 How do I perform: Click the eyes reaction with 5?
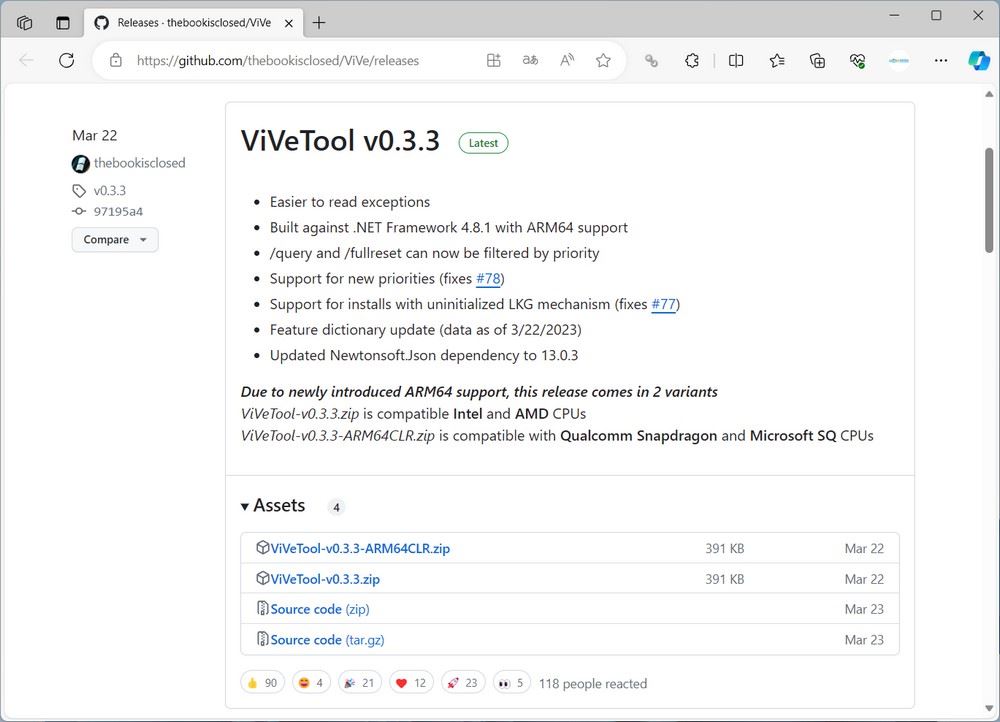[x=511, y=683]
